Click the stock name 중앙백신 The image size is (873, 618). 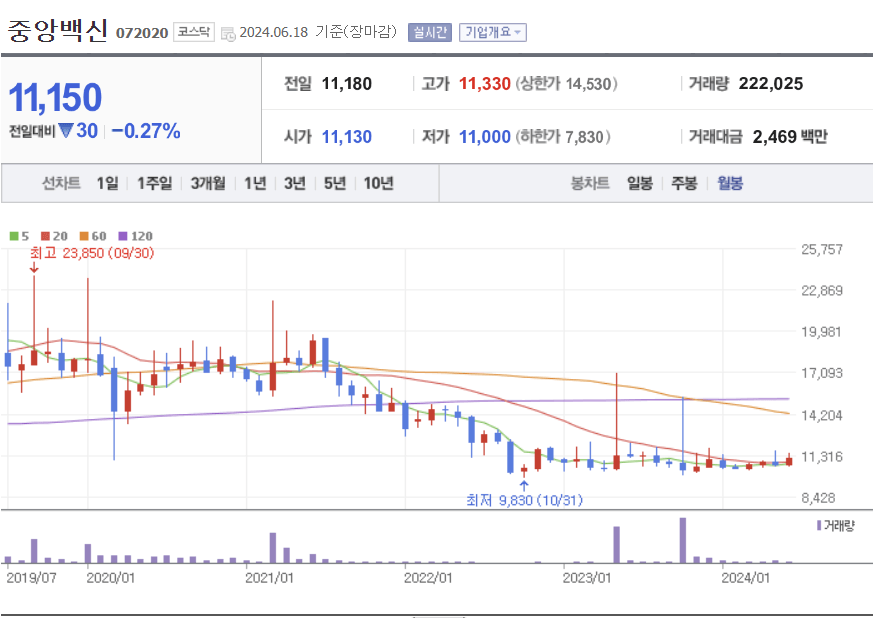pos(57,31)
